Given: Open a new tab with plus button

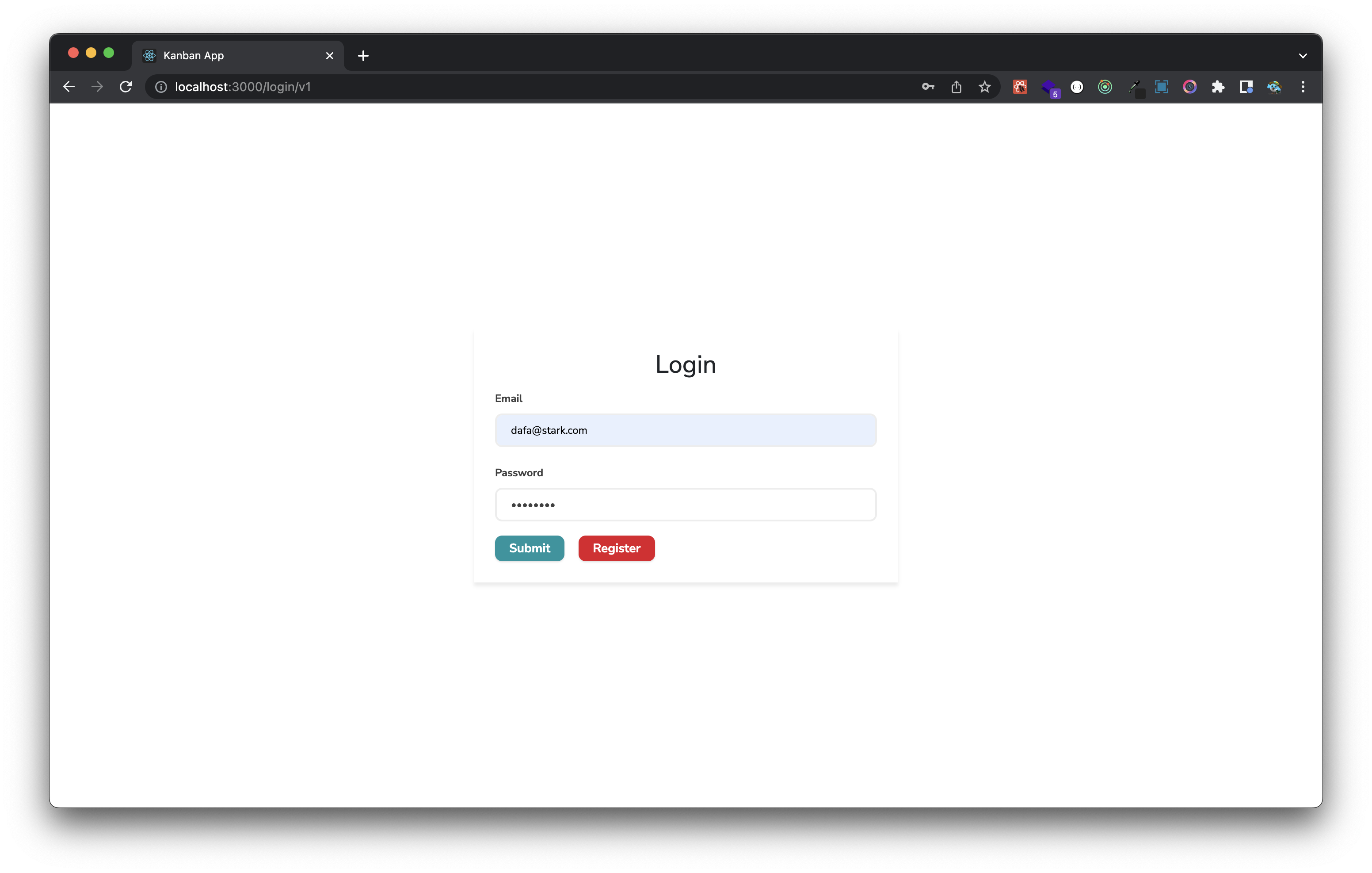Looking at the screenshot, I should [x=363, y=56].
